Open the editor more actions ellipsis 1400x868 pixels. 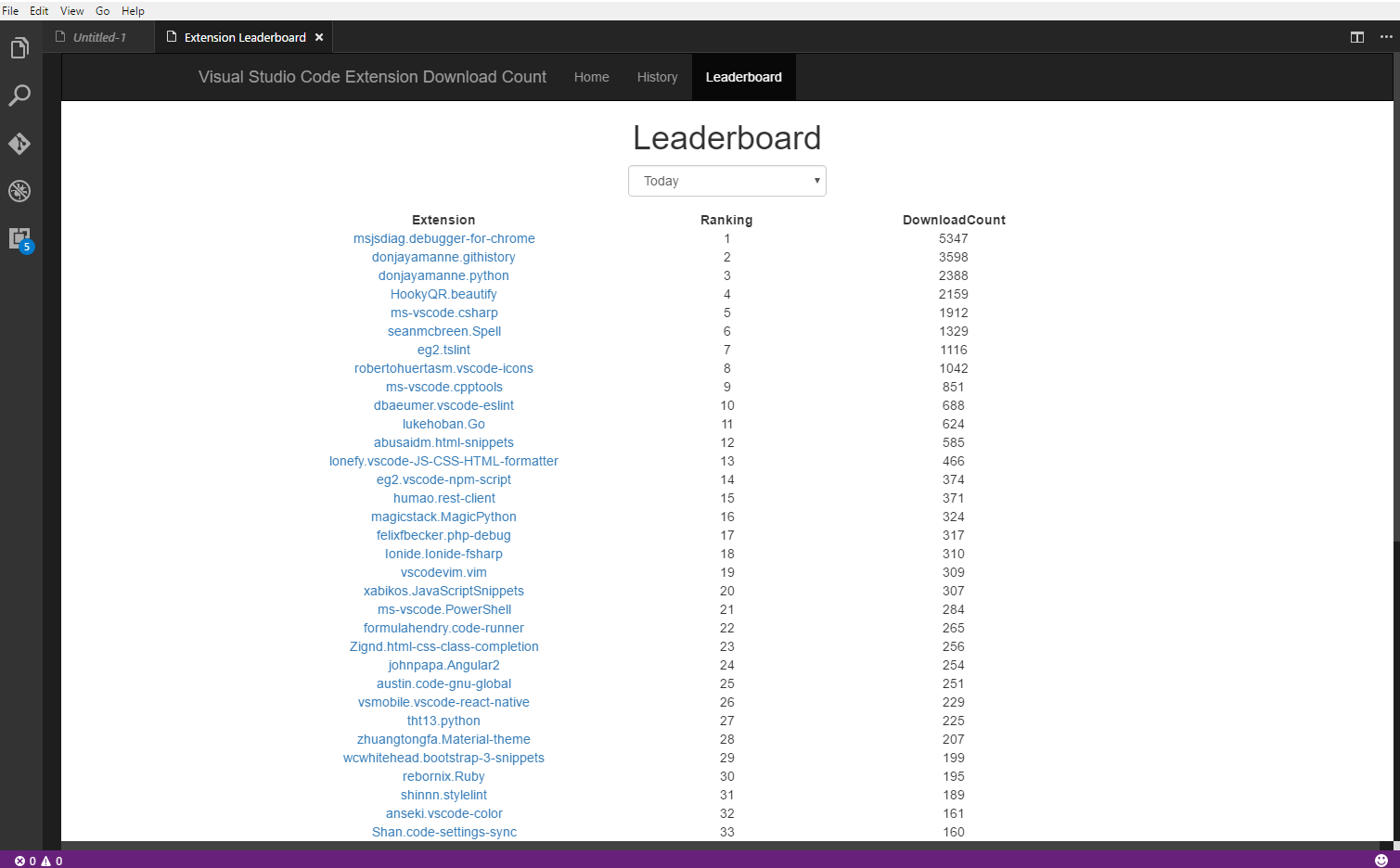click(x=1386, y=37)
